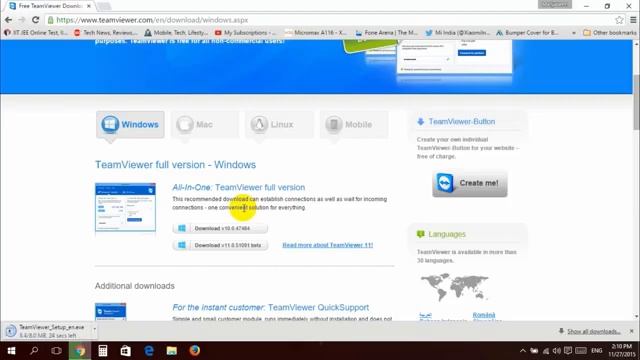
Task: Open the Mobile, Tech, Lifestyle bookmark
Action: pos(176,33)
